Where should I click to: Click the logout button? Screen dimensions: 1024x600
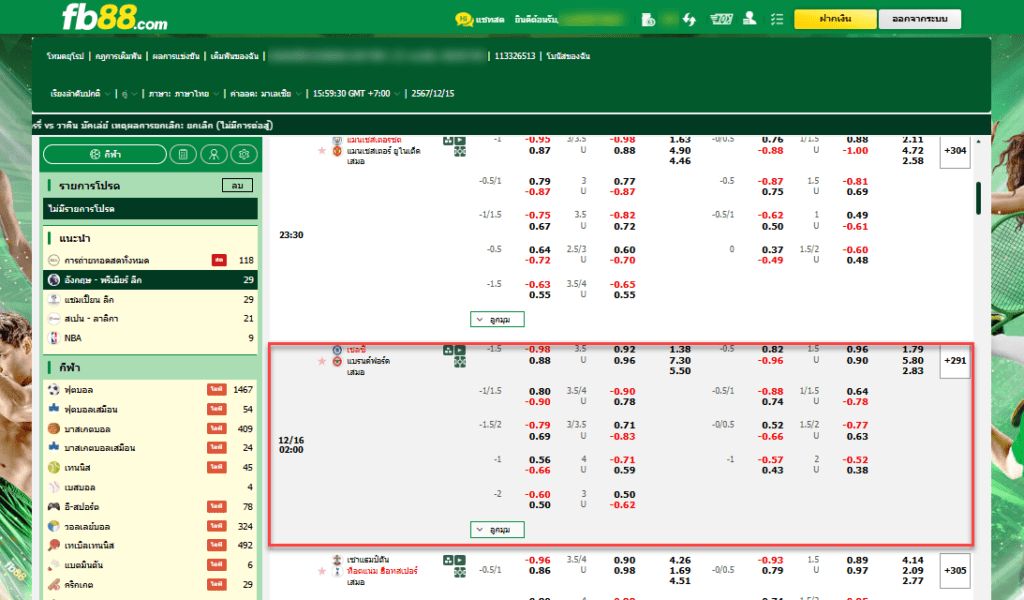920,19
